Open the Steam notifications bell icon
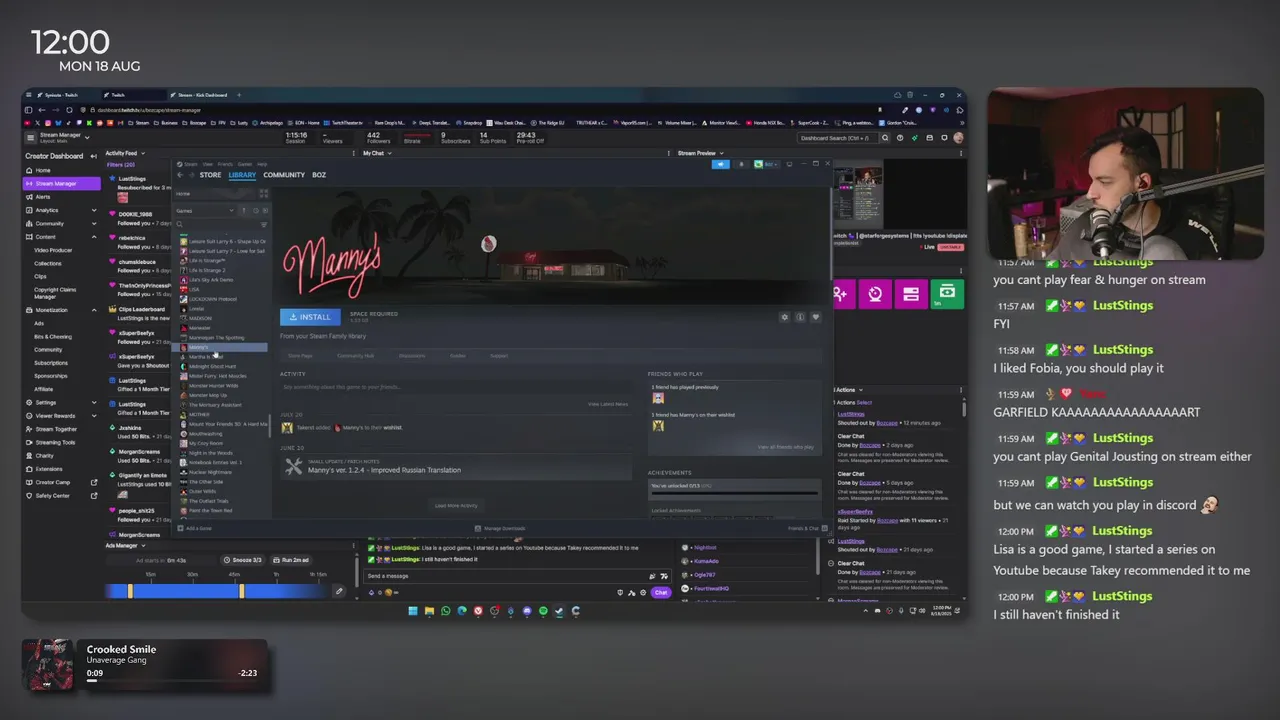Viewport: 1280px width, 720px height. [x=741, y=164]
